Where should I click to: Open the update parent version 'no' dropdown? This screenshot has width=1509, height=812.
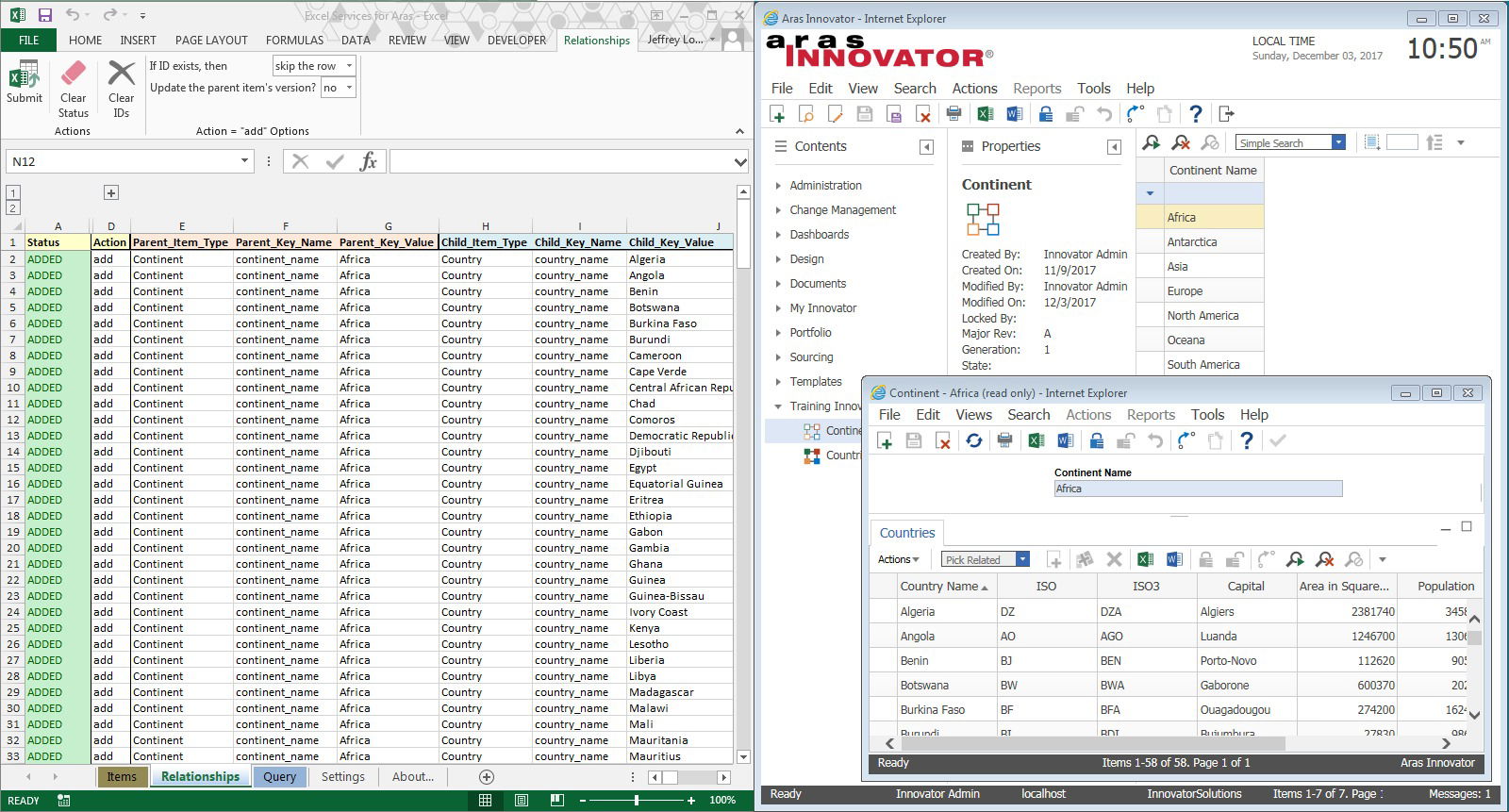click(349, 88)
